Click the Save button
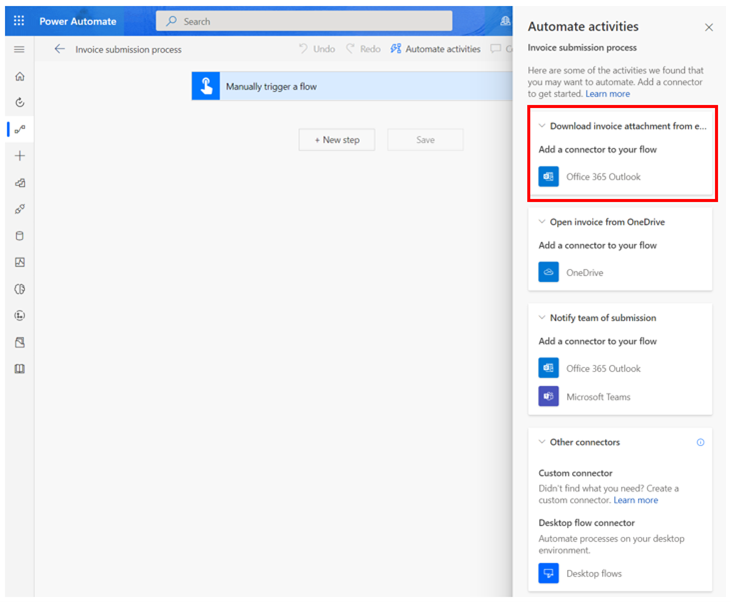Viewport: 731px width, 602px height. pos(425,140)
